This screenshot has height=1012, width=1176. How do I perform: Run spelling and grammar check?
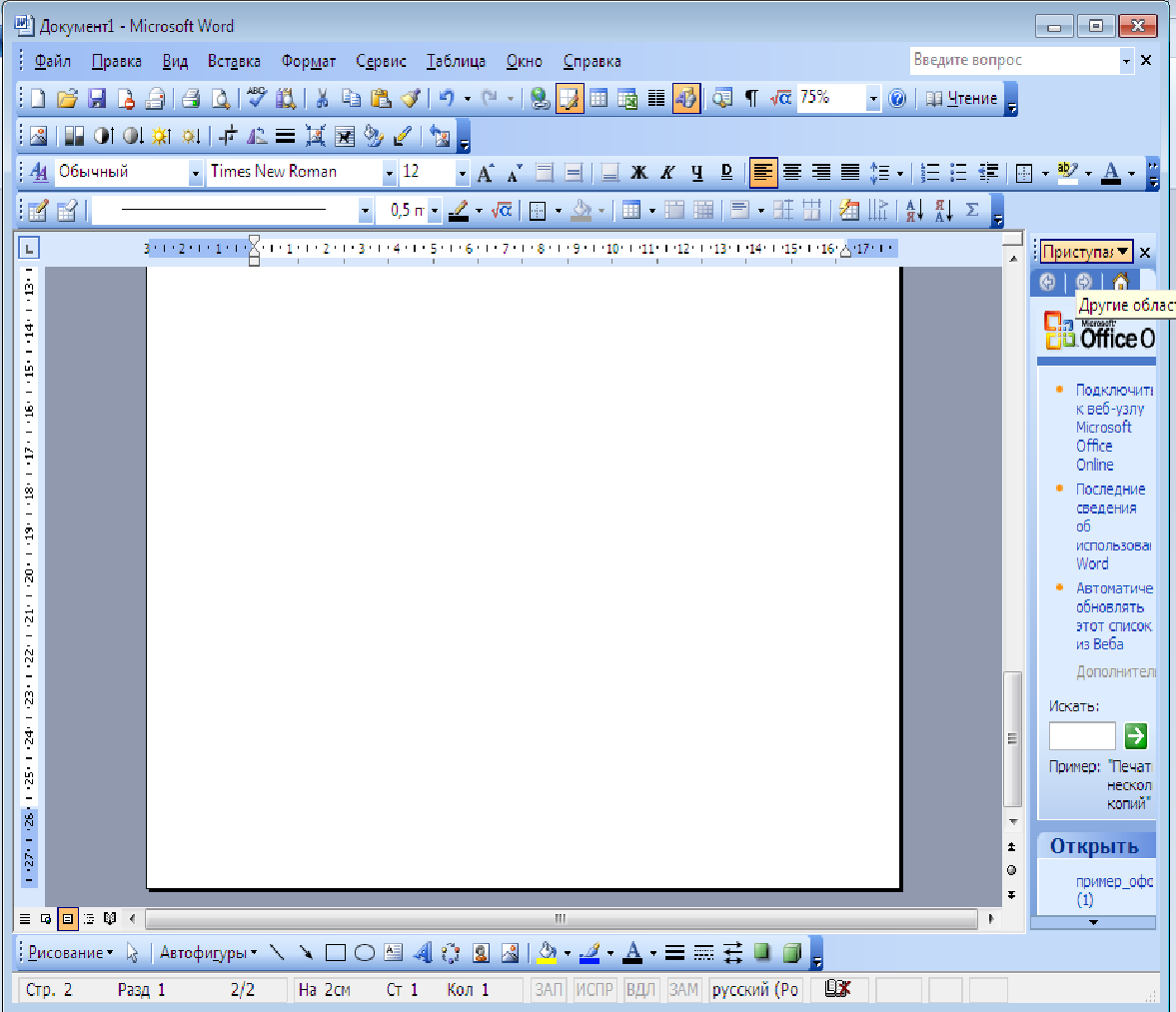coord(257,98)
